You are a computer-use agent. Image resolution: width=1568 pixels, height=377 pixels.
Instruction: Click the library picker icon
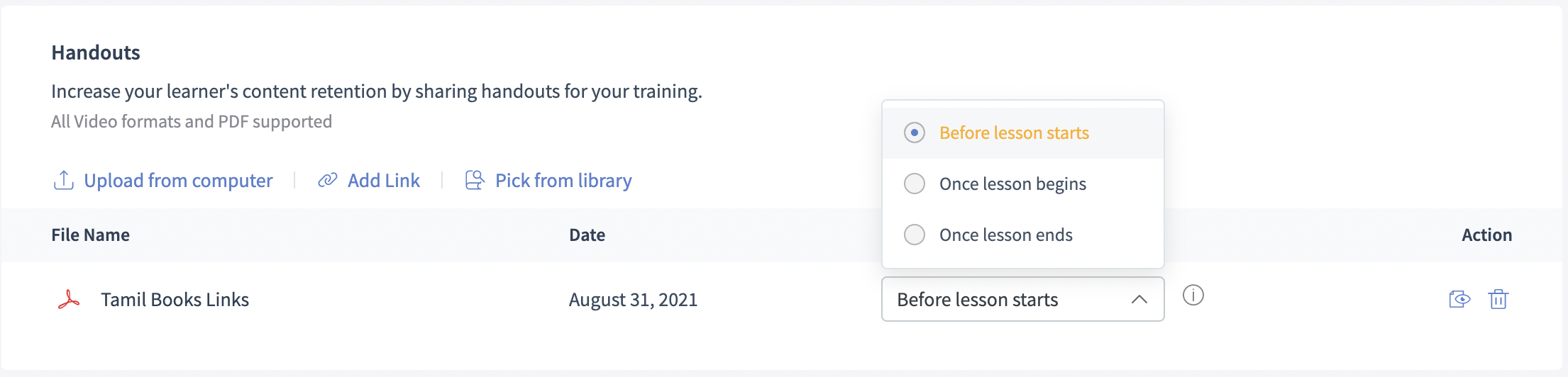(475, 180)
